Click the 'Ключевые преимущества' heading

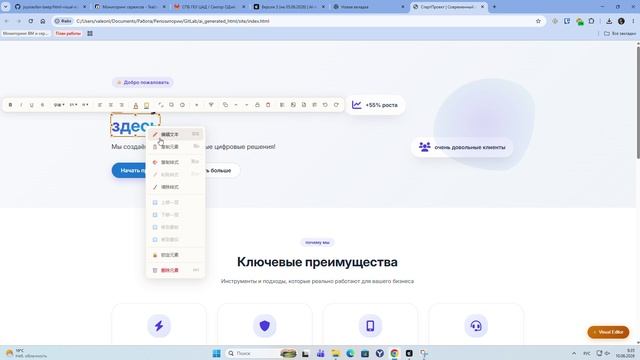click(x=317, y=262)
